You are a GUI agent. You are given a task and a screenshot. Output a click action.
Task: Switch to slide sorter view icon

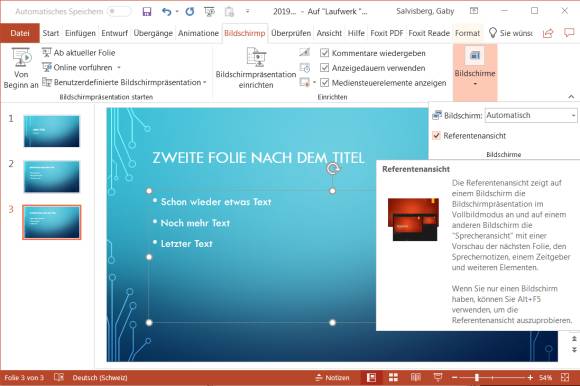pos(393,377)
